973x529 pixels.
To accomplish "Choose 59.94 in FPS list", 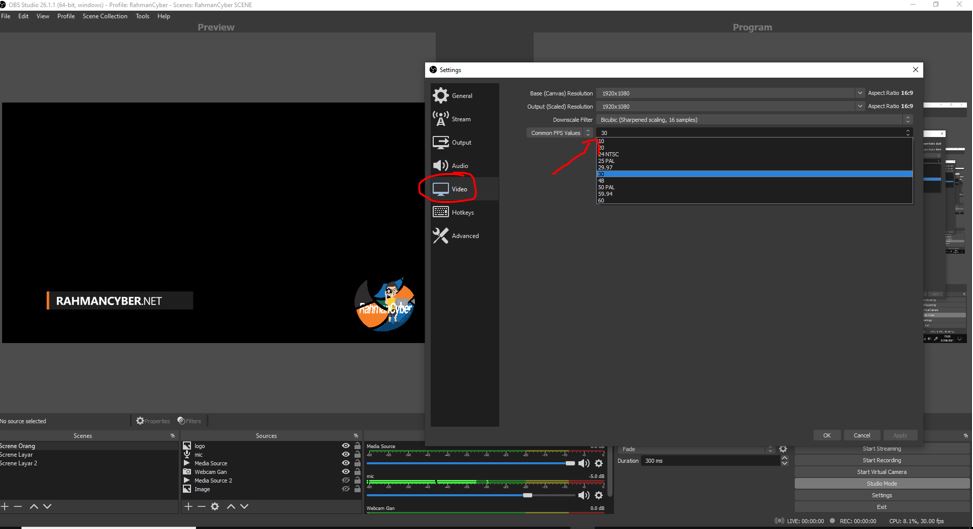I will (754, 194).
